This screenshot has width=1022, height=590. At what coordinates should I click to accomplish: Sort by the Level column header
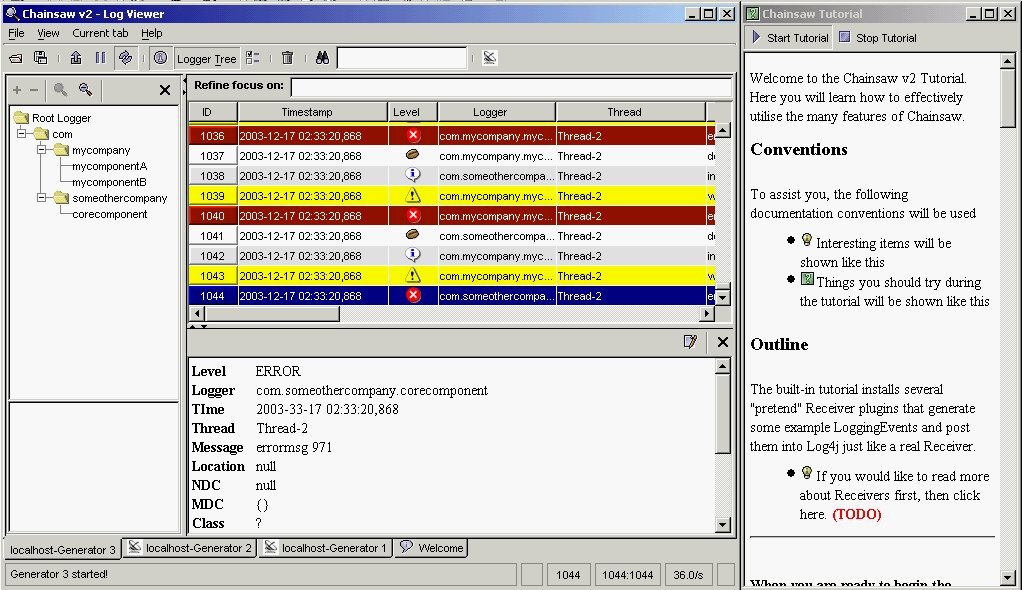pyautogui.click(x=413, y=112)
